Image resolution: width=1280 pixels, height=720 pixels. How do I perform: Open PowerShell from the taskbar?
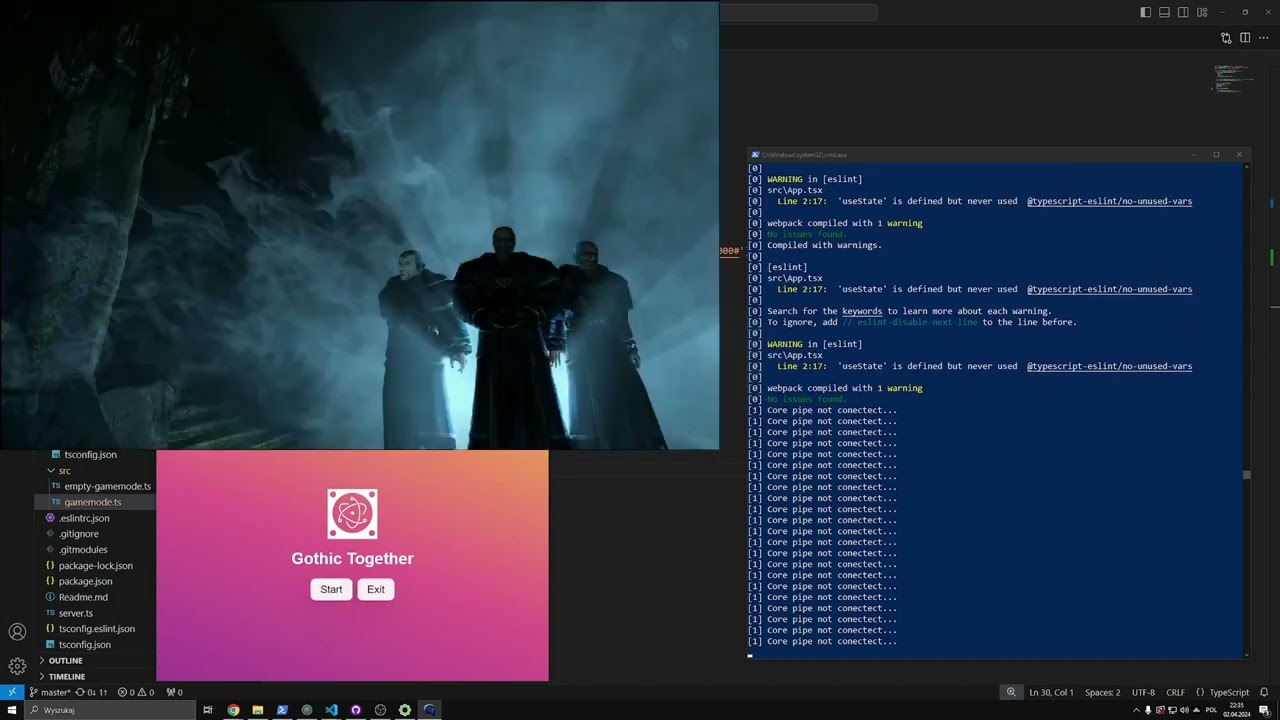pyautogui.click(x=282, y=710)
